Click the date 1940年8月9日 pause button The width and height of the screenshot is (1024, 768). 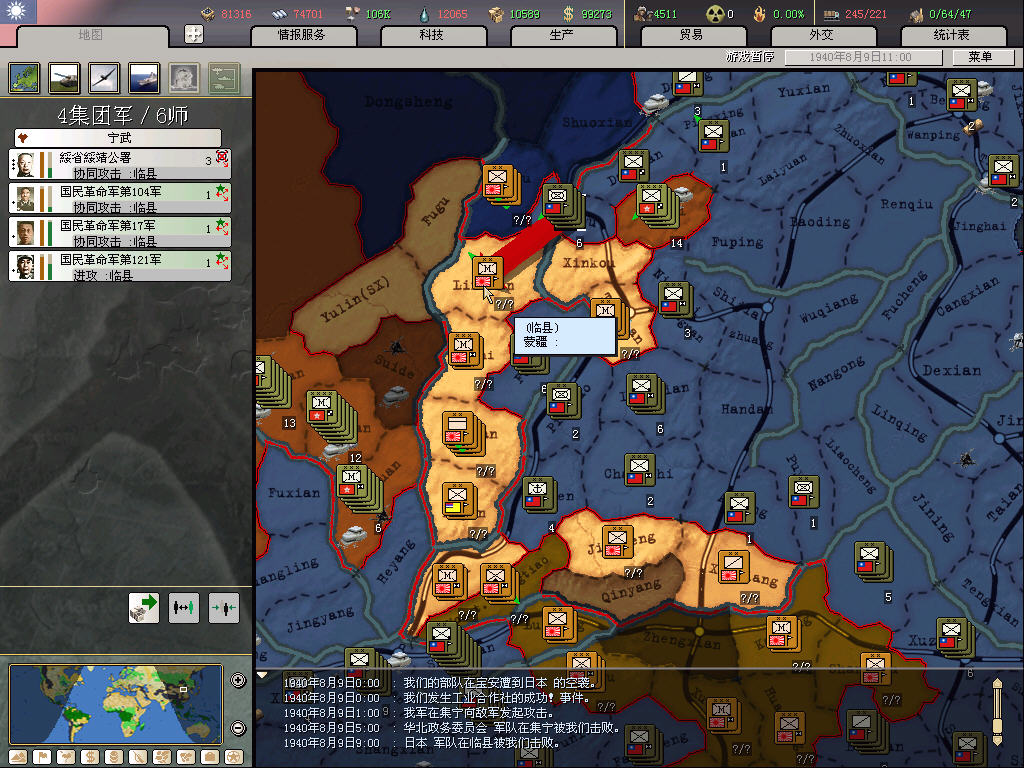[x=862, y=57]
